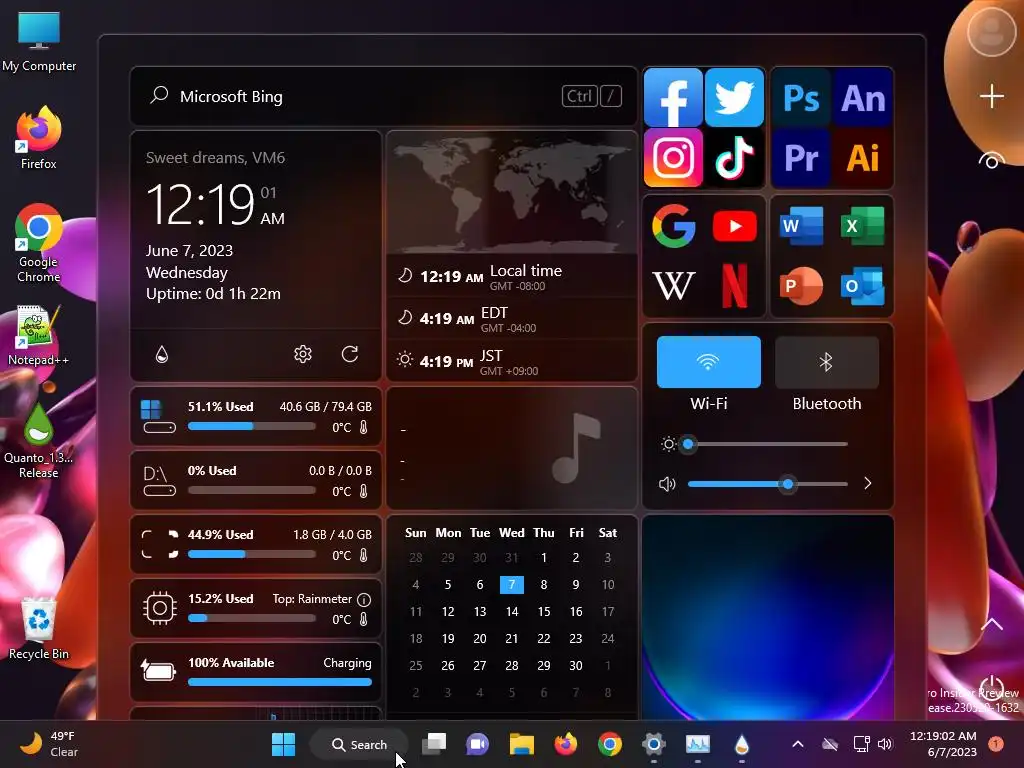
Task: Click the power icon in right sidebar
Action: (991, 687)
